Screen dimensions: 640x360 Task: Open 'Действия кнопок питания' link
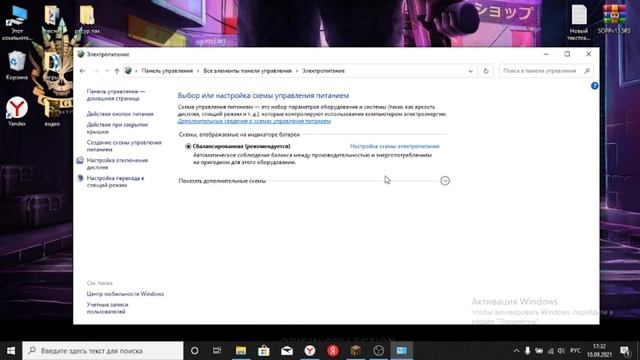point(120,114)
